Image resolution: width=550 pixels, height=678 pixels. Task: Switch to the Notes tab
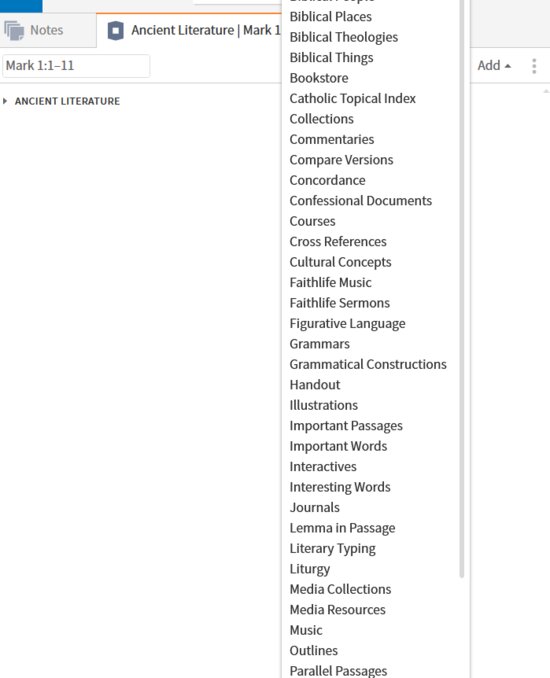(48, 30)
